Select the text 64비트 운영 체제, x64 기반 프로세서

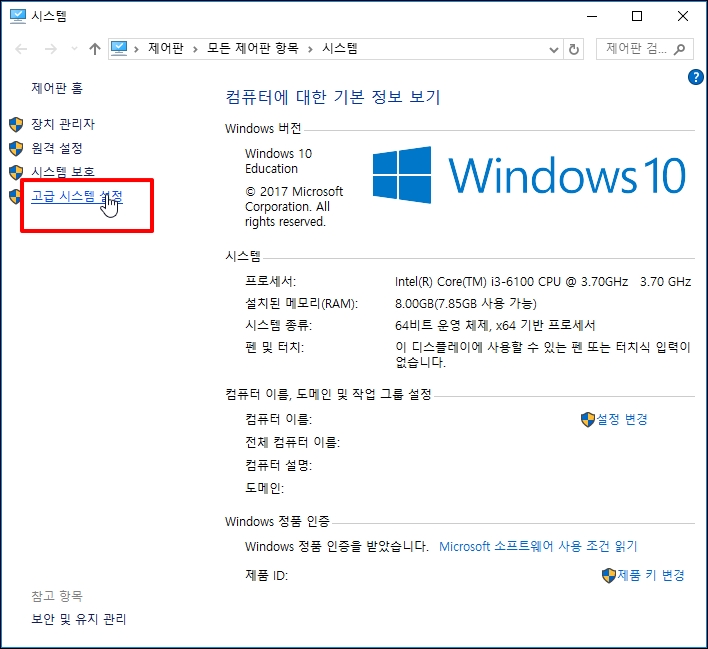click(495, 325)
